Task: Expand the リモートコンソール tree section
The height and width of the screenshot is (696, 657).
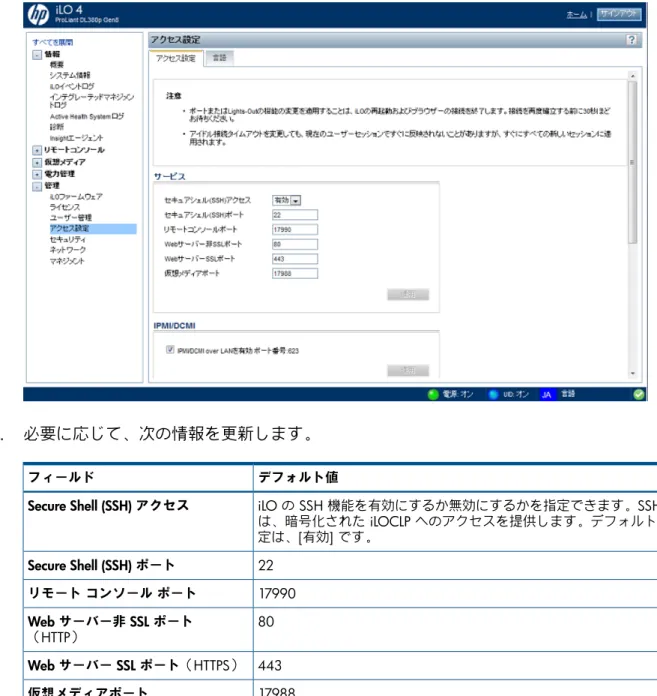Action: coord(37,150)
